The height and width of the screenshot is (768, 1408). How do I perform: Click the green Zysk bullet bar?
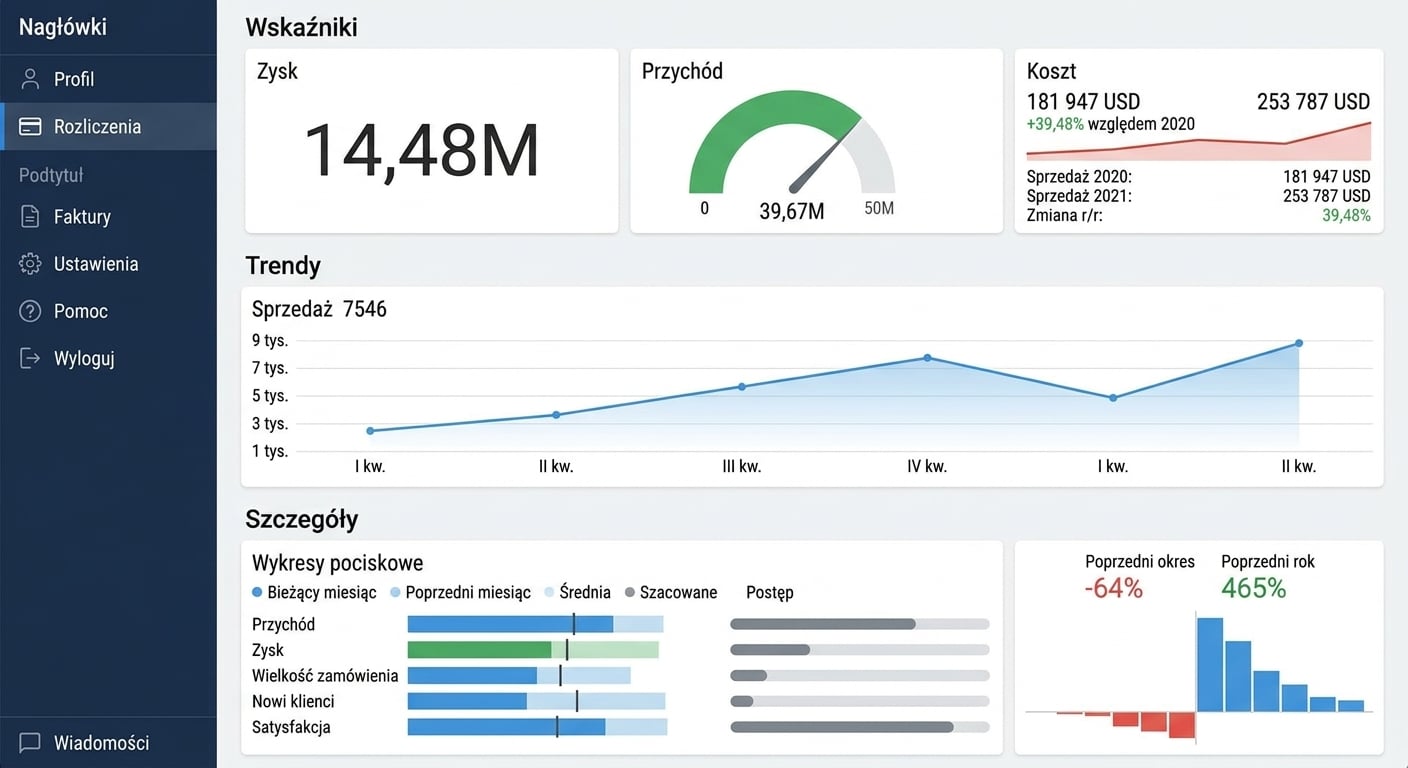[480, 650]
